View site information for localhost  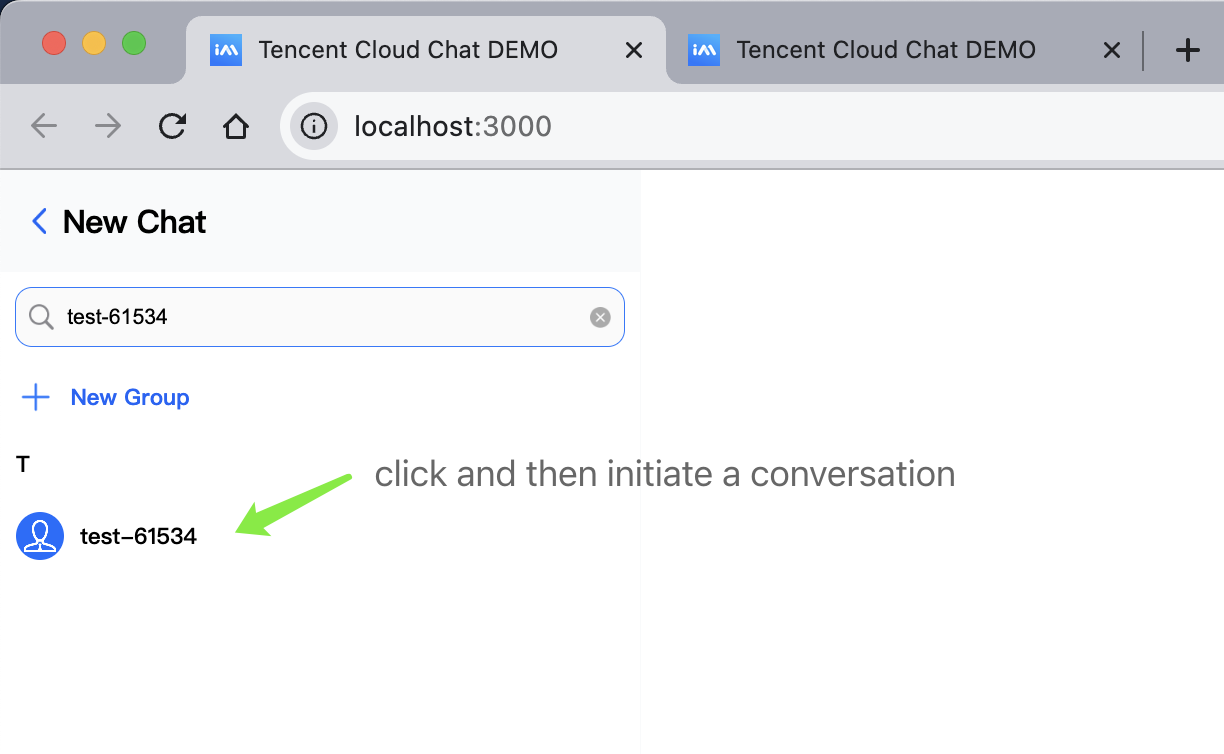coord(314,126)
